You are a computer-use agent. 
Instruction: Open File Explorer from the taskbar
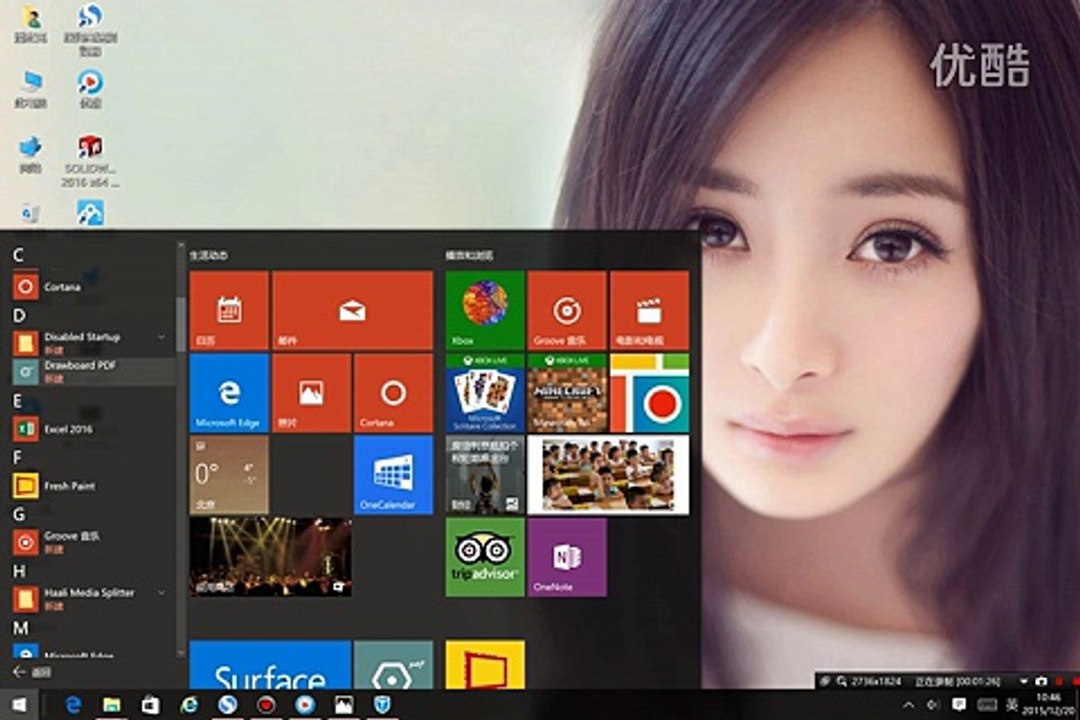click(112, 705)
